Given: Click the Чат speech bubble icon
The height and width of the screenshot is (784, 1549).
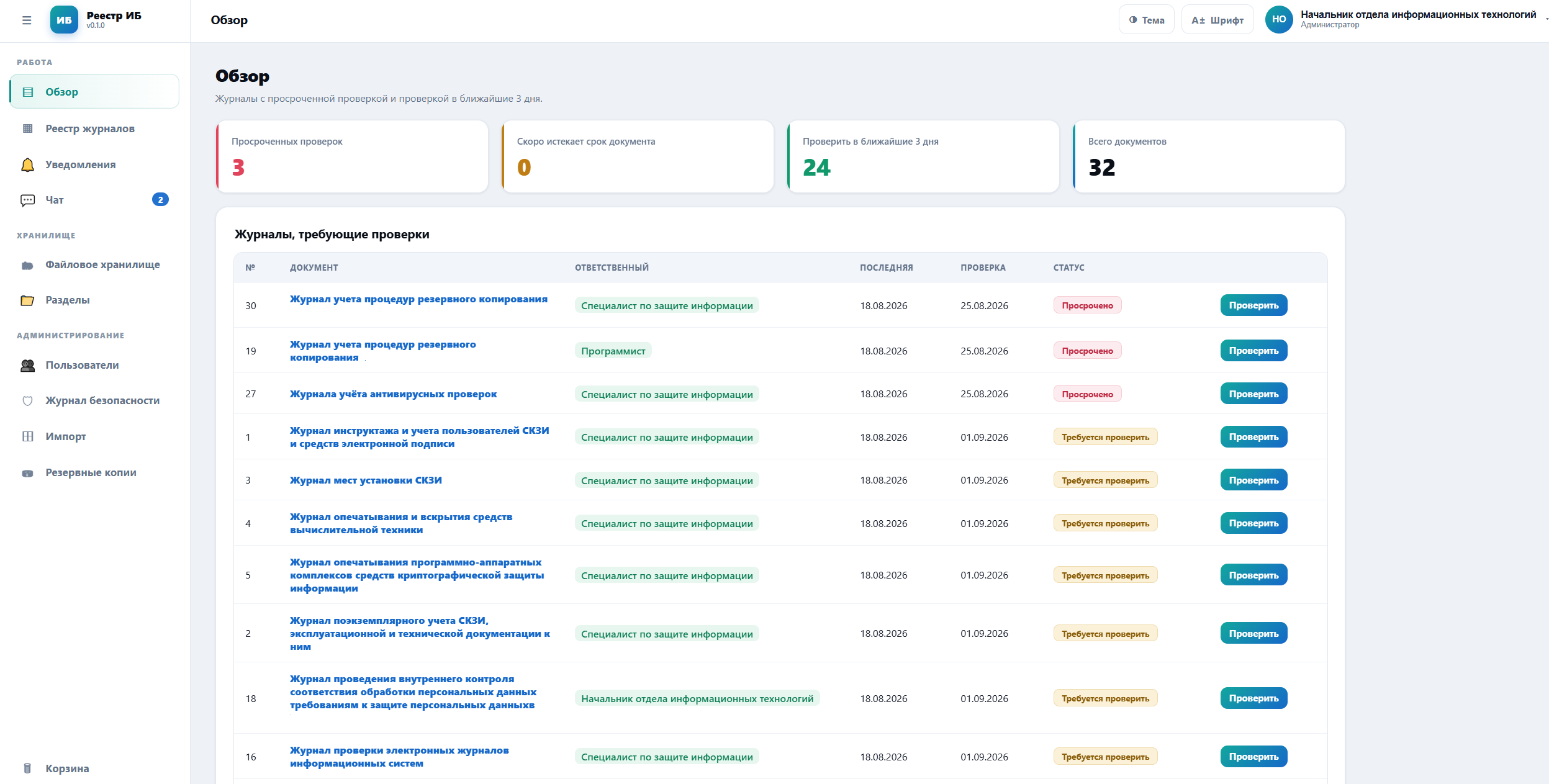Looking at the screenshot, I should [28, 200].
